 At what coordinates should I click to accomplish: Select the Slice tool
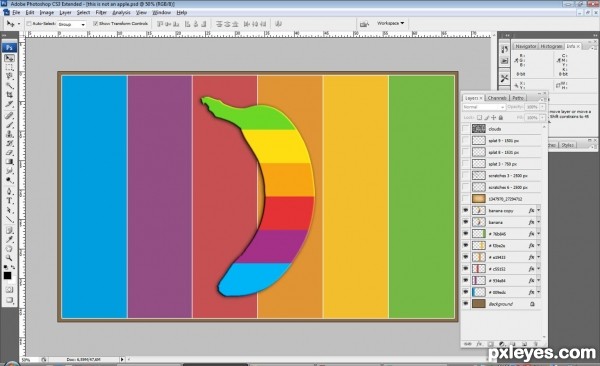click(x=9, y=104)
